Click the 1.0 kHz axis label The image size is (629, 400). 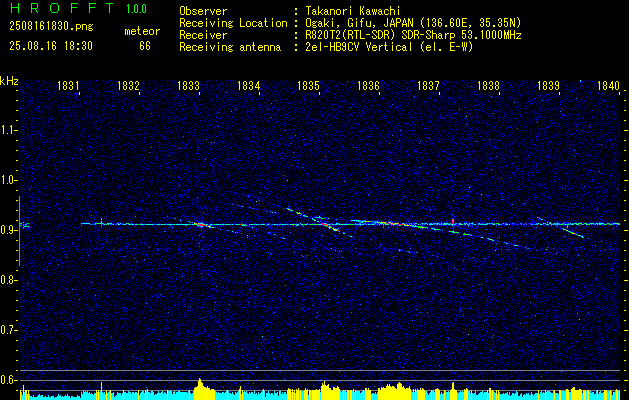[x=8, y=180]
